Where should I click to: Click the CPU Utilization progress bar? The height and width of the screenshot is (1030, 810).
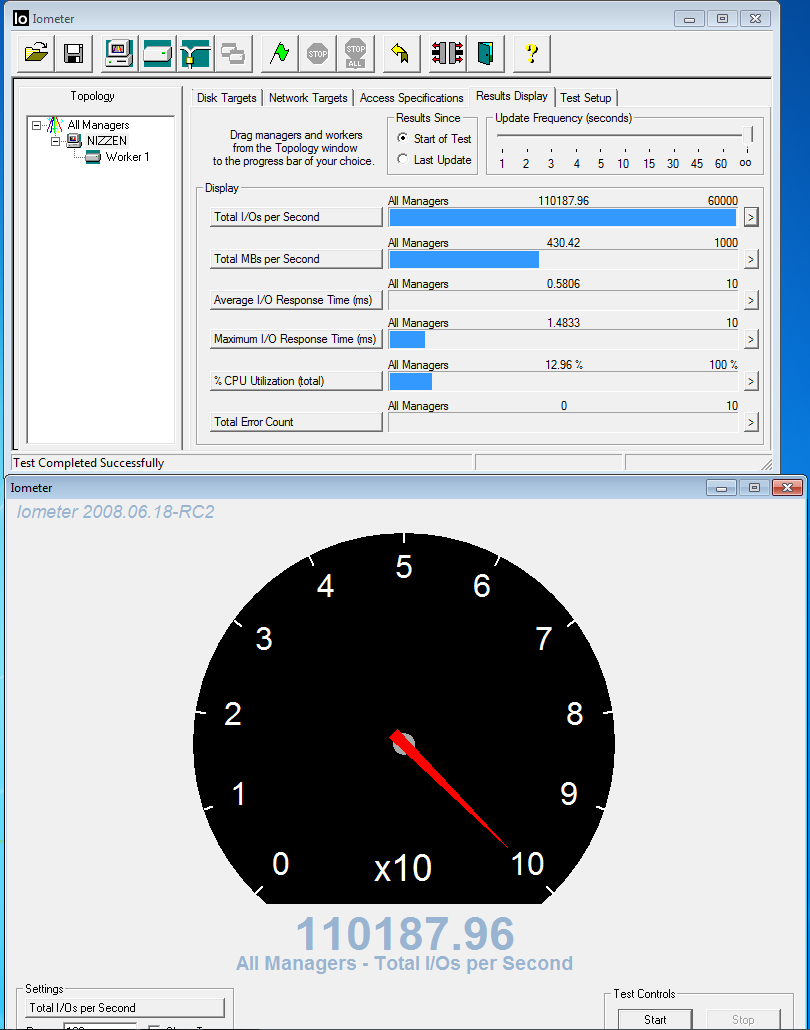(564, 381)
